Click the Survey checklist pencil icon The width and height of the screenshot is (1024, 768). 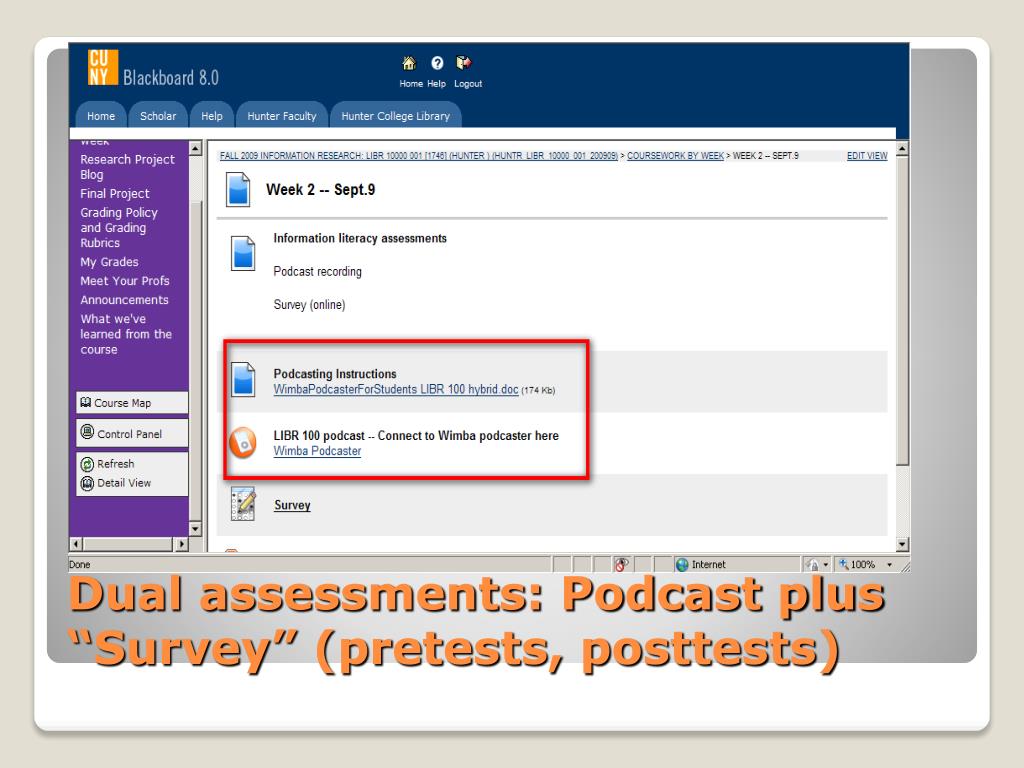(243, 504)
